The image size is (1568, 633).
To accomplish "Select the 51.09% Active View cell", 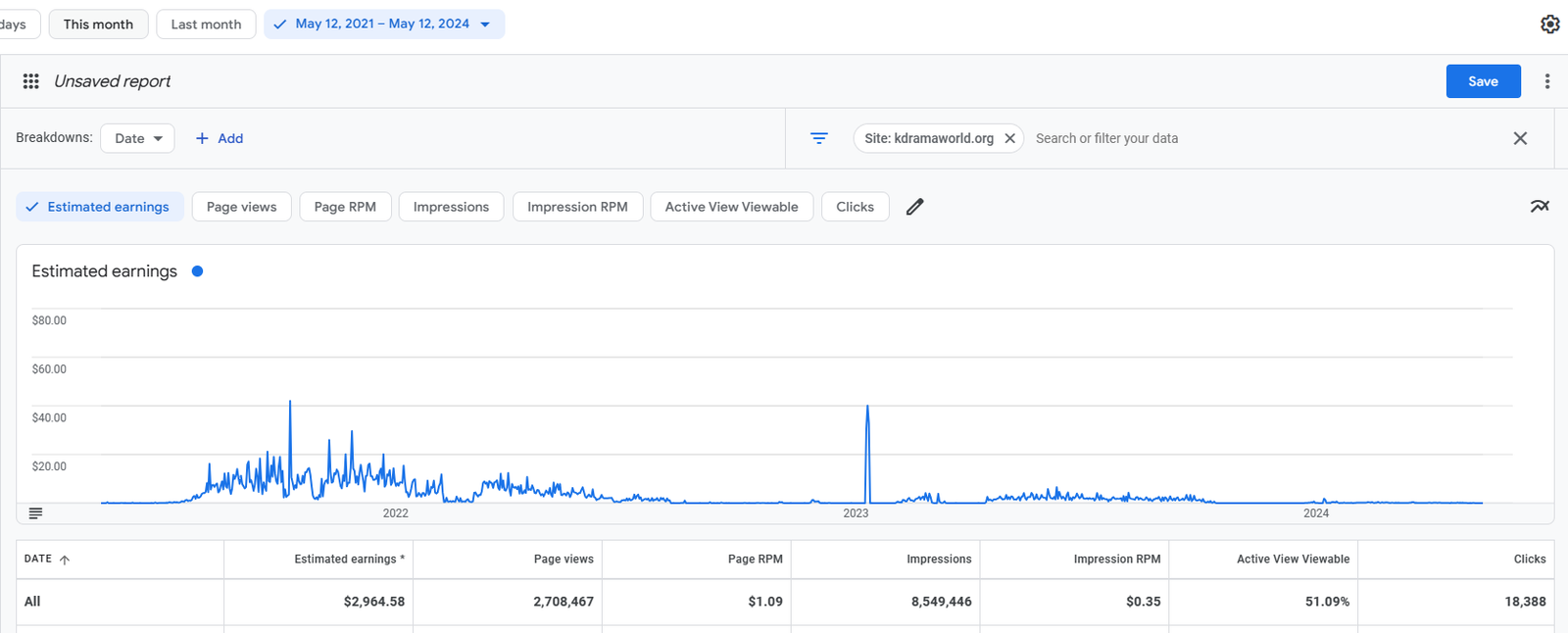I will point(1327,602).
